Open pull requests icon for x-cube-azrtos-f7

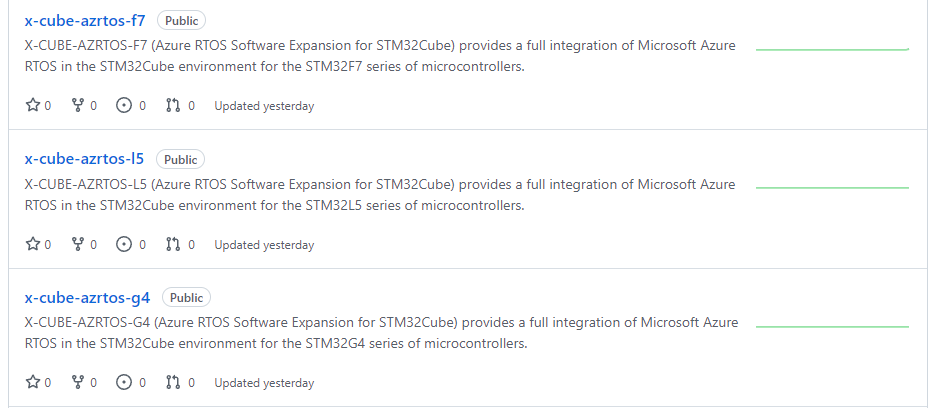[x=172, y=105]
